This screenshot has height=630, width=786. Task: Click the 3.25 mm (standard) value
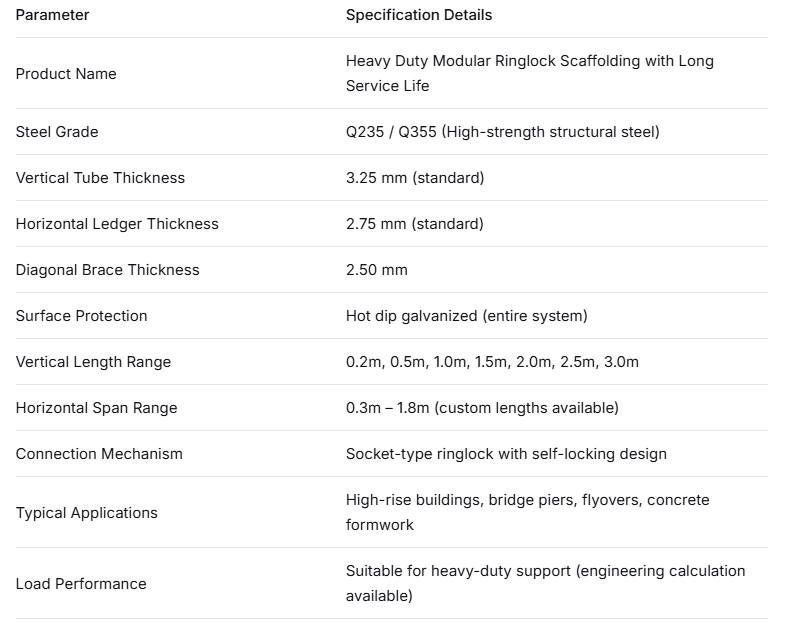coord(414,178)
